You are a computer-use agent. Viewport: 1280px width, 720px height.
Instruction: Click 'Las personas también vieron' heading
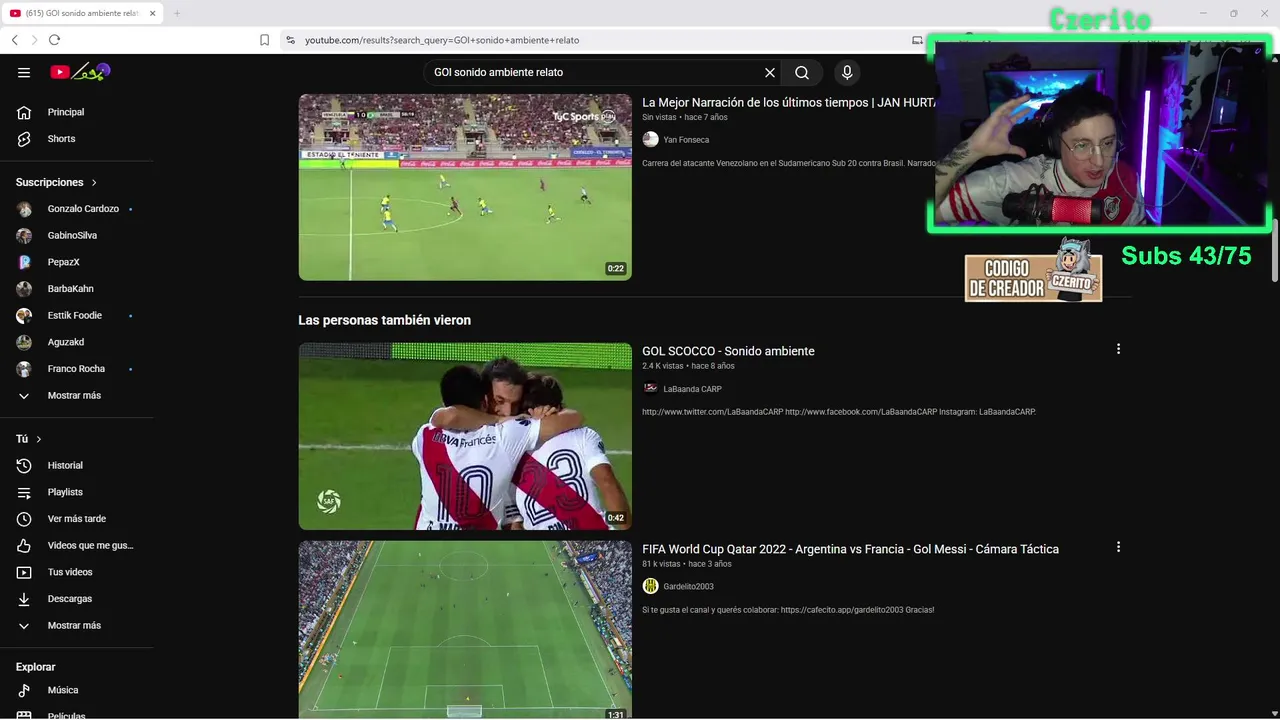pyautogui.click(x=384, y=320)
